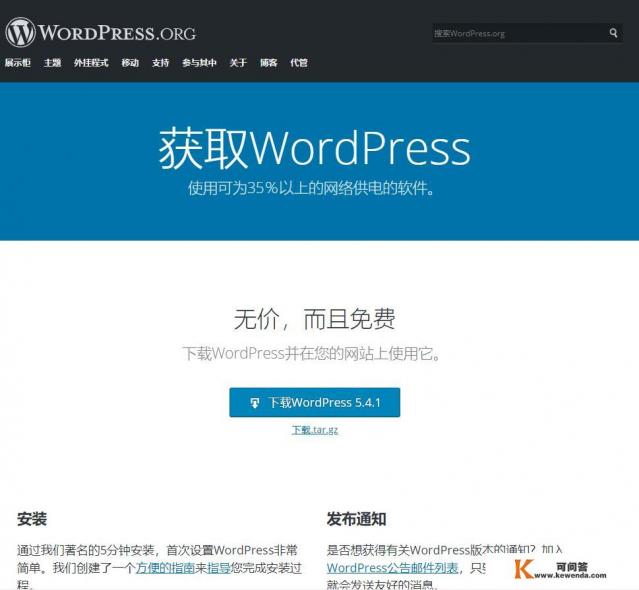Viewport: 639px width, 590px height.
Task: Click the 下载.tar.gz link
Action: tap(315, 430)
